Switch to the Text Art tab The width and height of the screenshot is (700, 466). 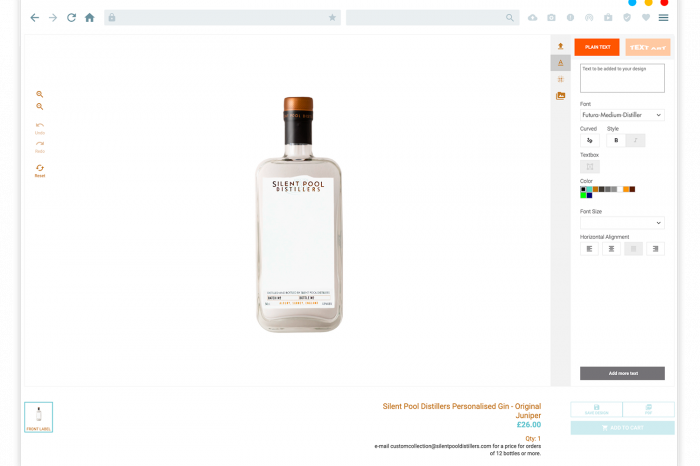point(647,47)
